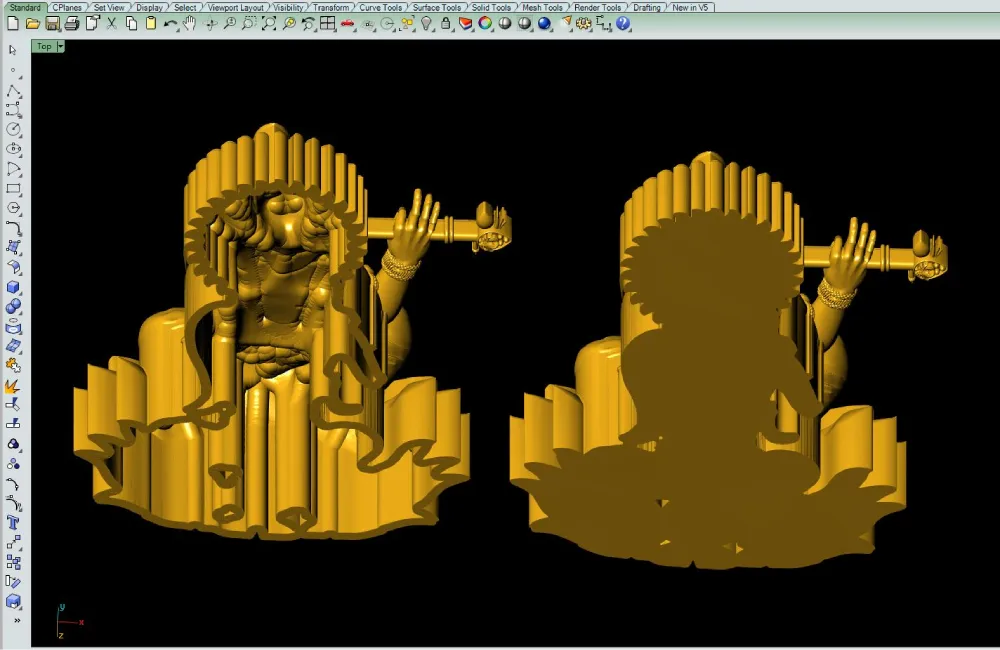Switch to the Select tab
Image resolution: width=1000 pixels, height=650 pixels.
(185, 8)
